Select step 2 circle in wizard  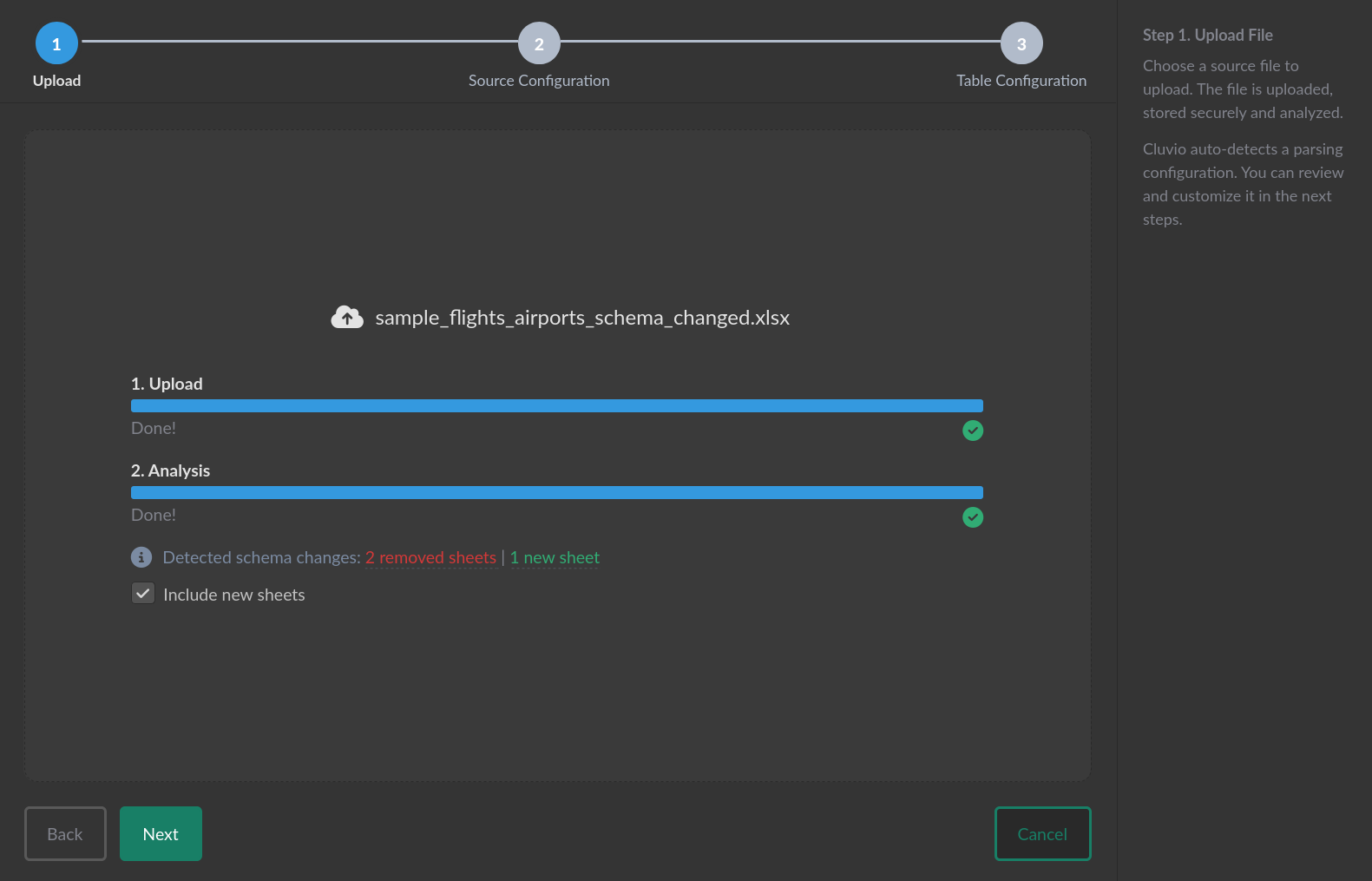click(539, 43)
